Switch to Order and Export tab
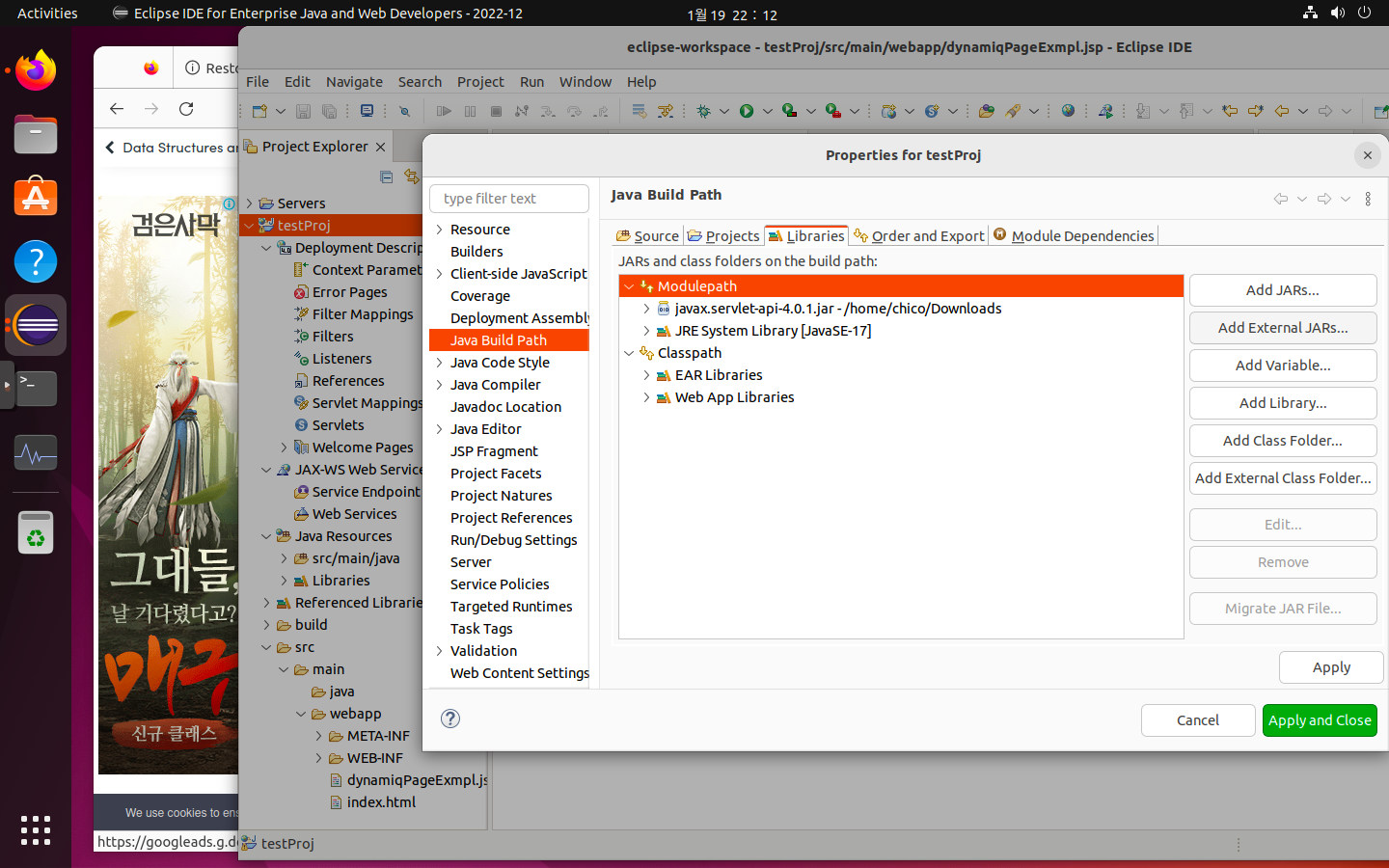This screenshot has width=1389, height=868. (919, 235)
